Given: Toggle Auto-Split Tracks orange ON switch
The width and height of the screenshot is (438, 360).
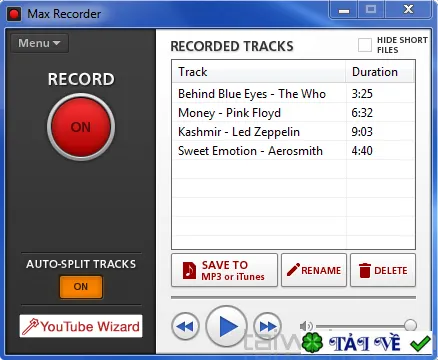Looking at the screenshot, I should [81, 287].
